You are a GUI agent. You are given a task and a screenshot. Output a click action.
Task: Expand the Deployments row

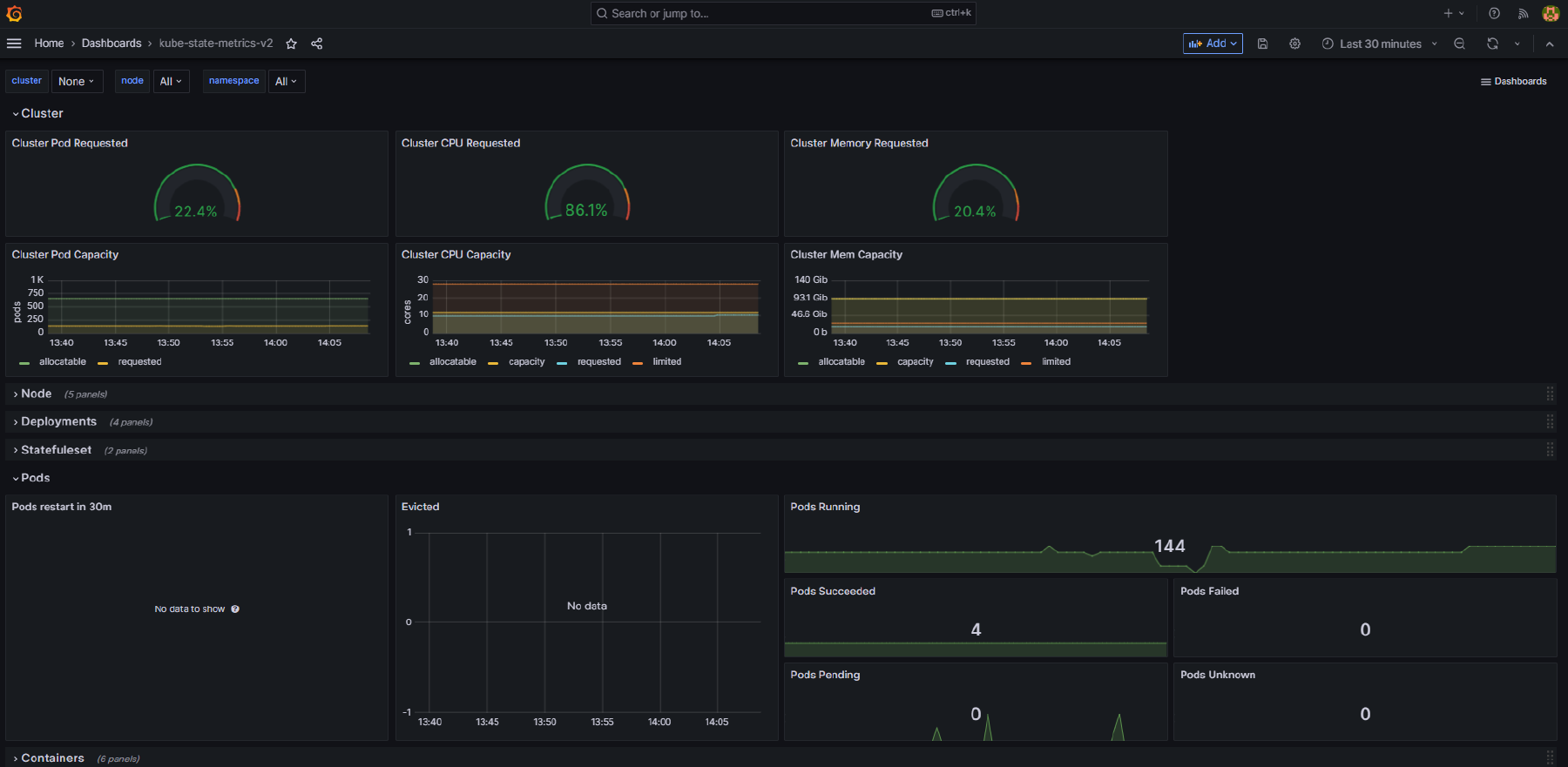click(x=54, y=421)
